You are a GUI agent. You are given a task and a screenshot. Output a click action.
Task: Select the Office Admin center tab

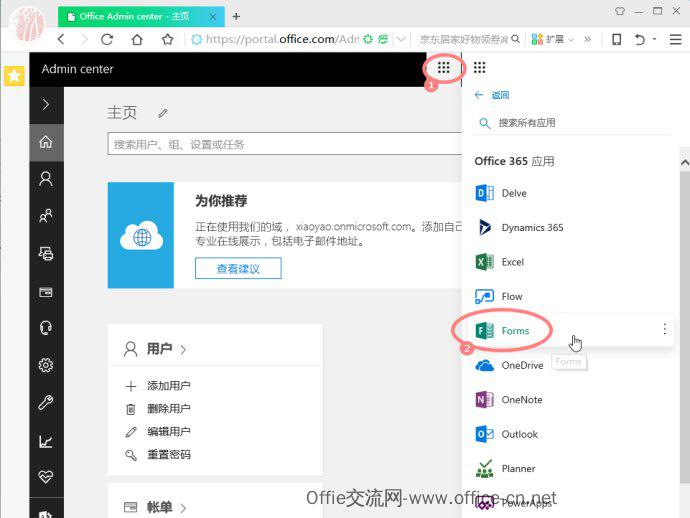click(x=141, y=16)
